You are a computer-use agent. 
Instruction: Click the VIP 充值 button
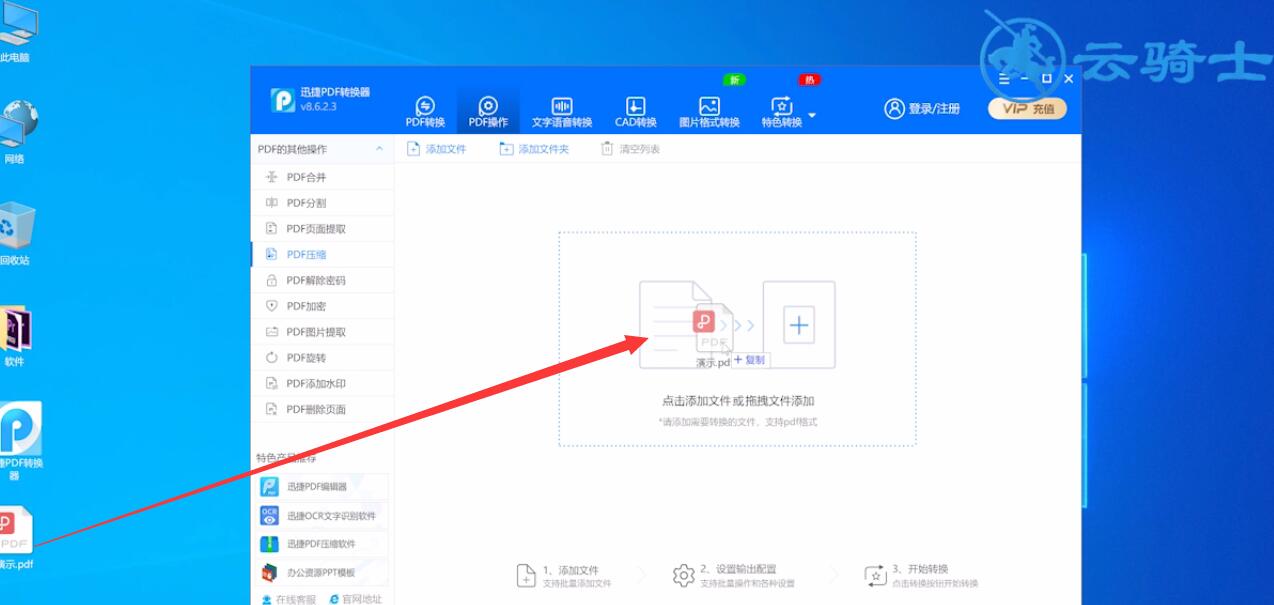1027,109
